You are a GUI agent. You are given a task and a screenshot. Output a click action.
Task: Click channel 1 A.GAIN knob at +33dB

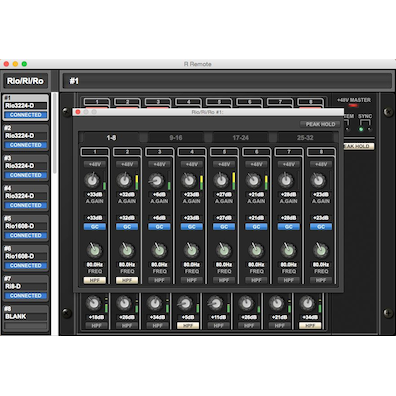point(92,180)
